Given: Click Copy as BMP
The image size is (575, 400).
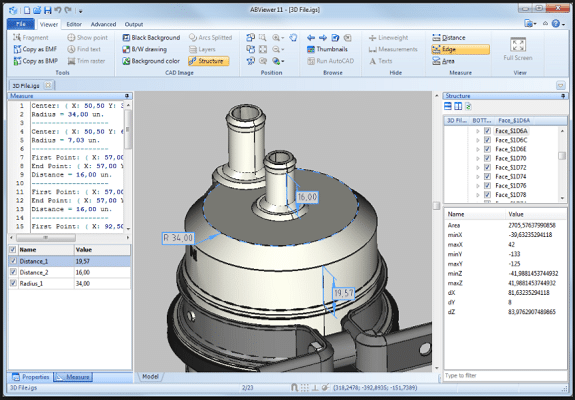Looking at the screenshot, I should 35,61.
